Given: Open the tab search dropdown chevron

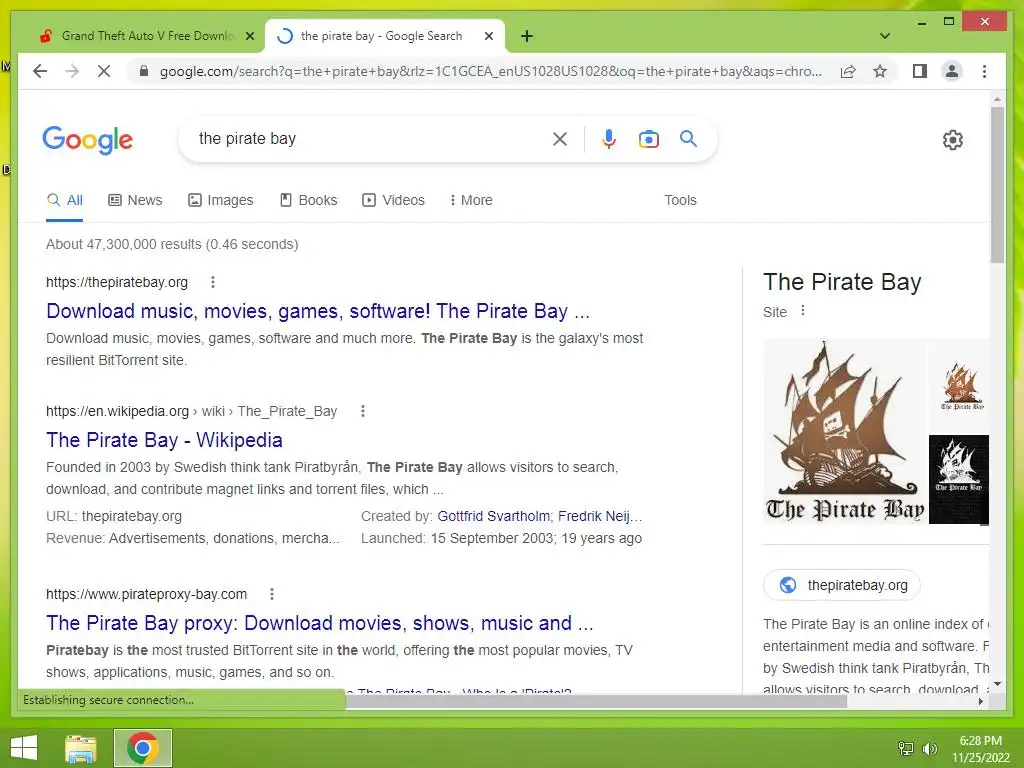Looking at the screenshot, I should pyautogui.click(x=885, y=36).
